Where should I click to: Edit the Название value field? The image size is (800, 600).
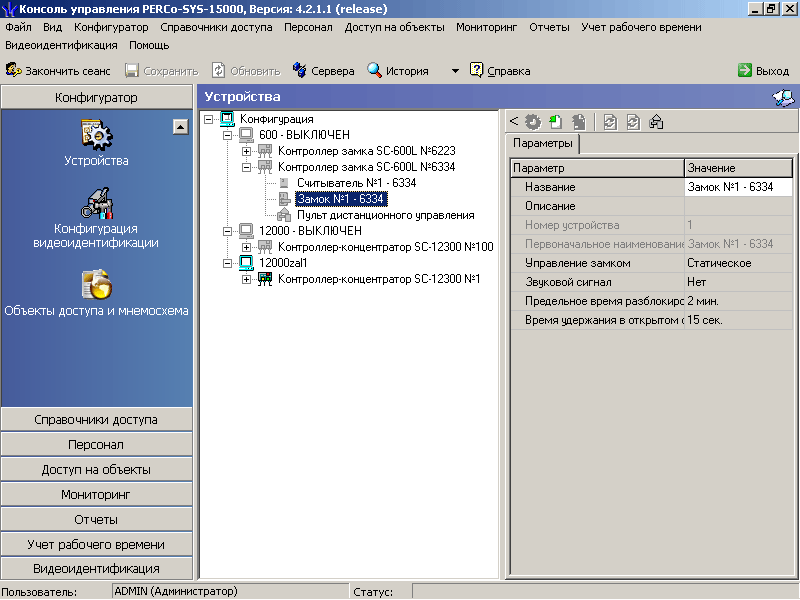[738, 187]
